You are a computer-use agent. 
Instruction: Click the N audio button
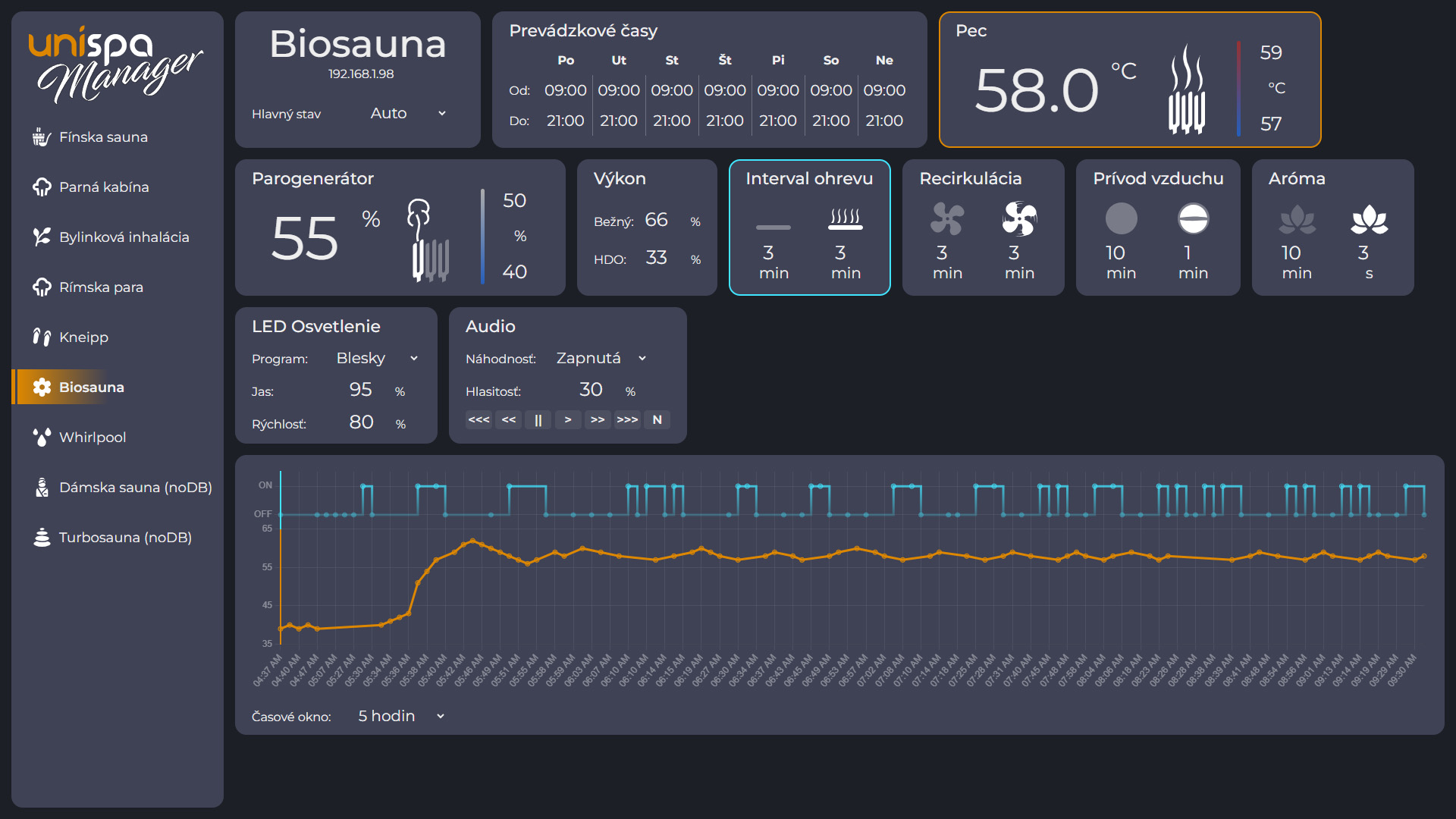pos(657,420)
